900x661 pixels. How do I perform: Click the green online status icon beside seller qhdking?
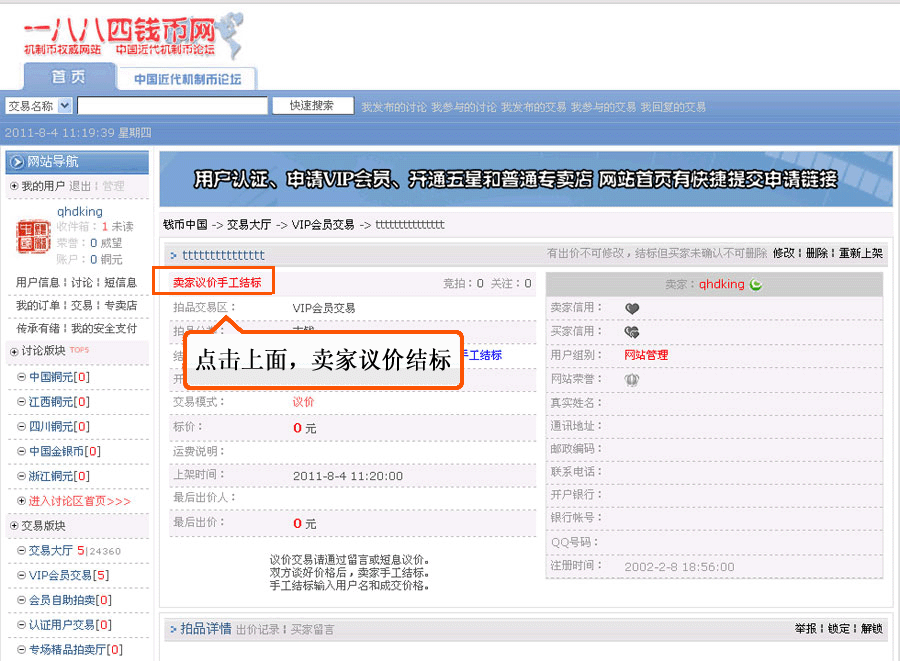[x=756, y=285]
